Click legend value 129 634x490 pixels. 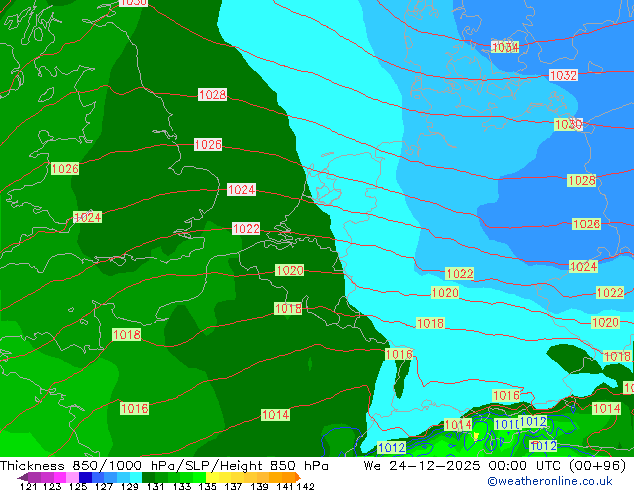pos(129,486)
